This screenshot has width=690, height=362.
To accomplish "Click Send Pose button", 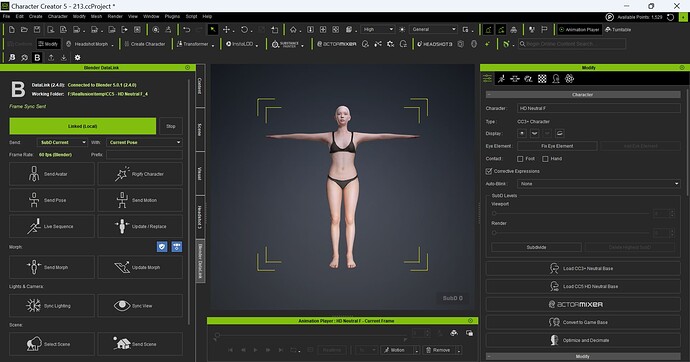I will coord(52,200).
